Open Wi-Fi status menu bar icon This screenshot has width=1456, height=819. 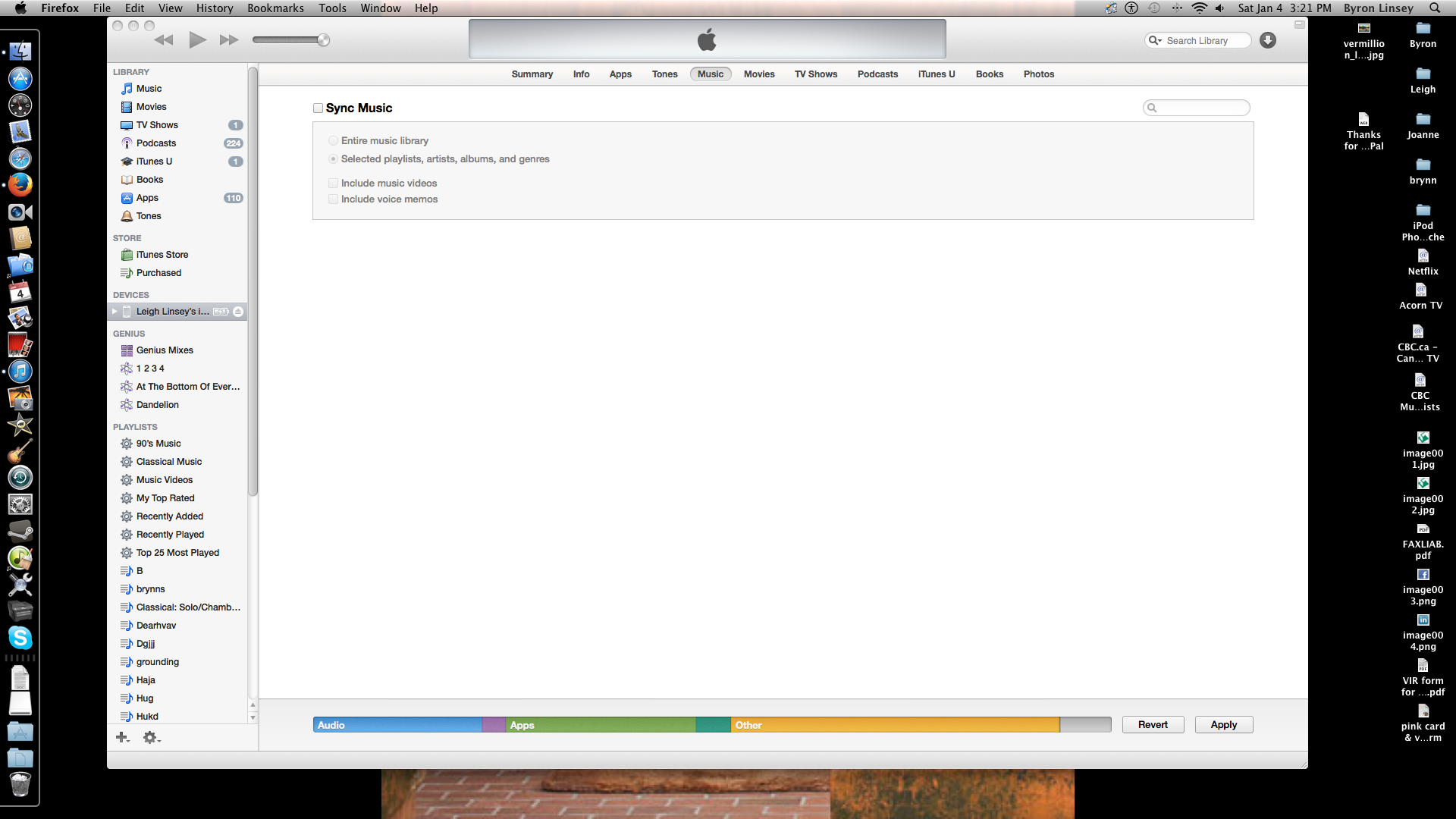[x=1199, y=8]
